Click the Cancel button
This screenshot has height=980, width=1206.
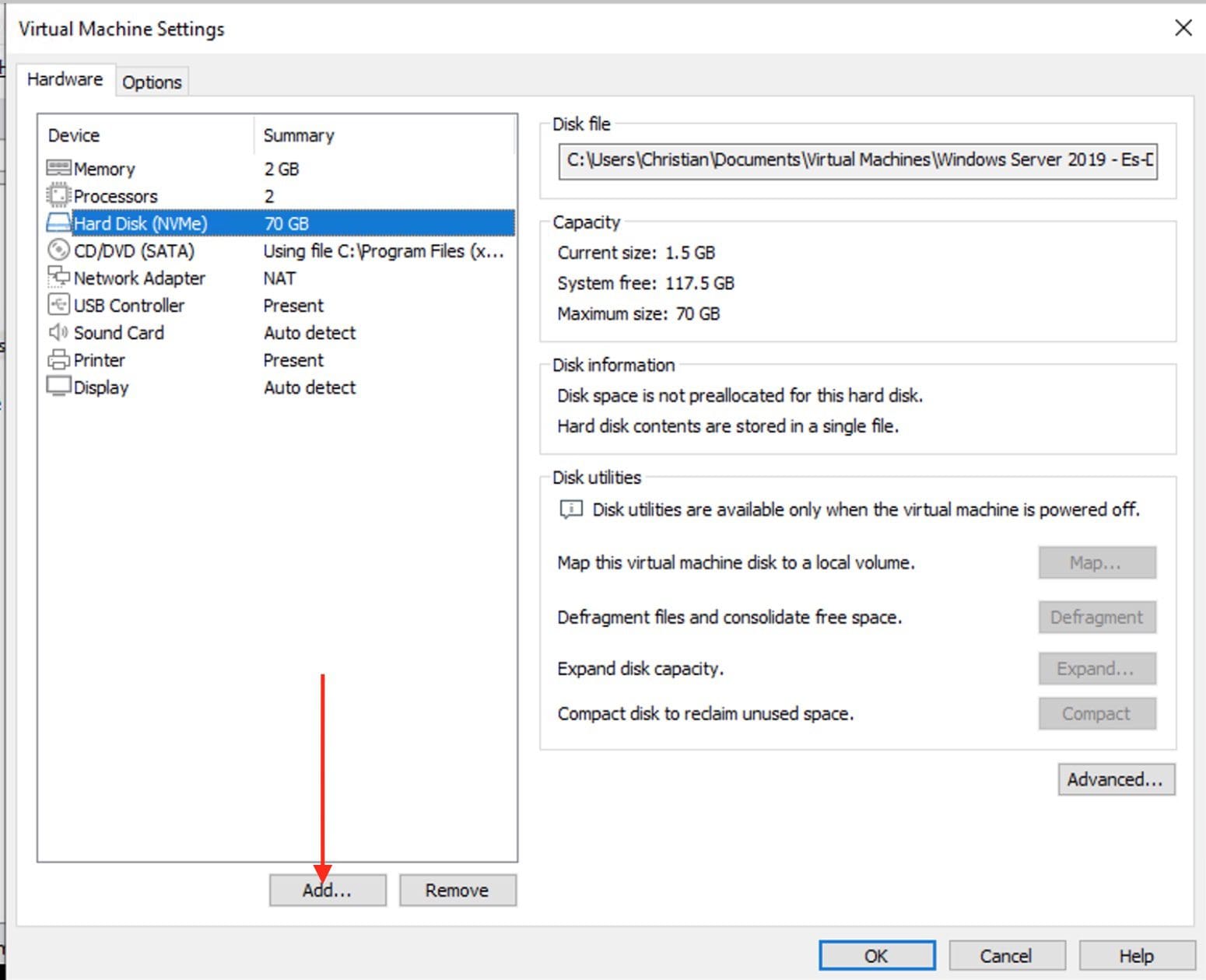tap(1005, 956)
